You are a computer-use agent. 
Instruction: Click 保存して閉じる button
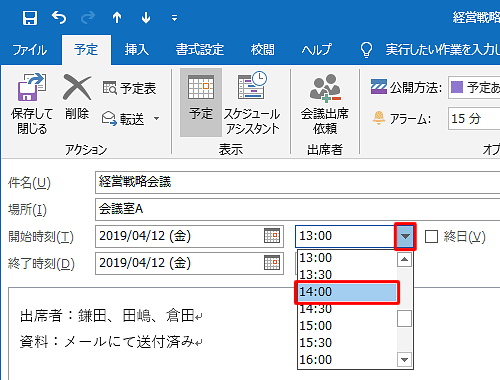32,104
